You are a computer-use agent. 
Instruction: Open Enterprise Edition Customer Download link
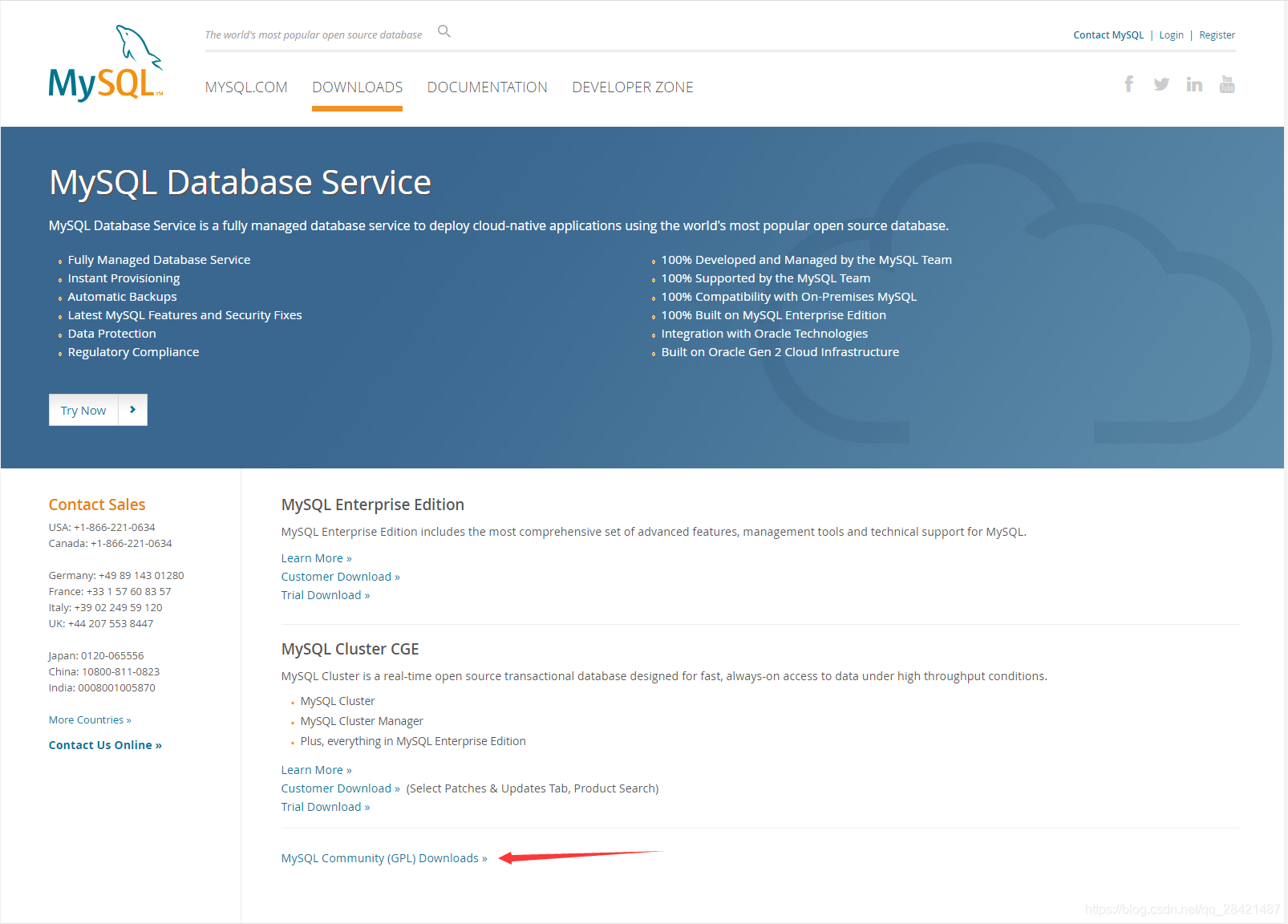(x=340, y=577)
